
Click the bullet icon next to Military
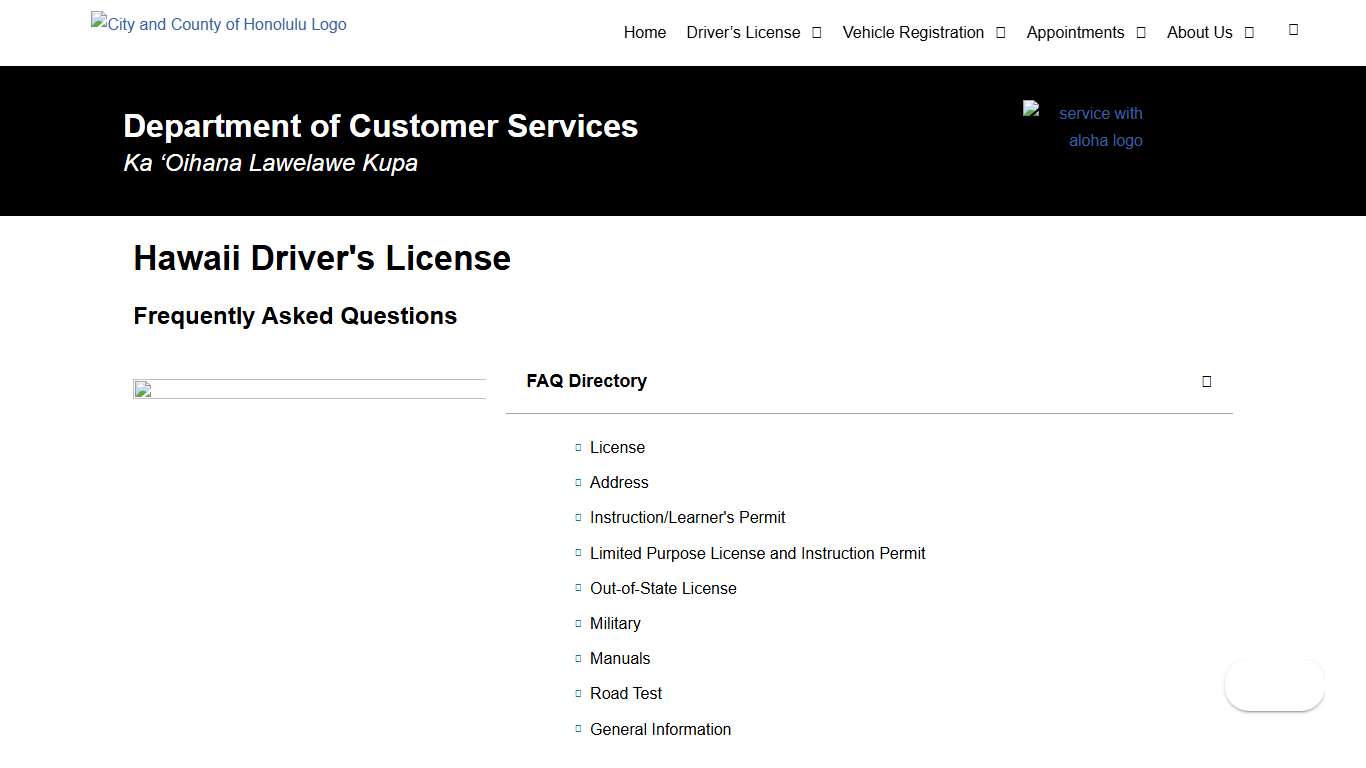point(578,622)
